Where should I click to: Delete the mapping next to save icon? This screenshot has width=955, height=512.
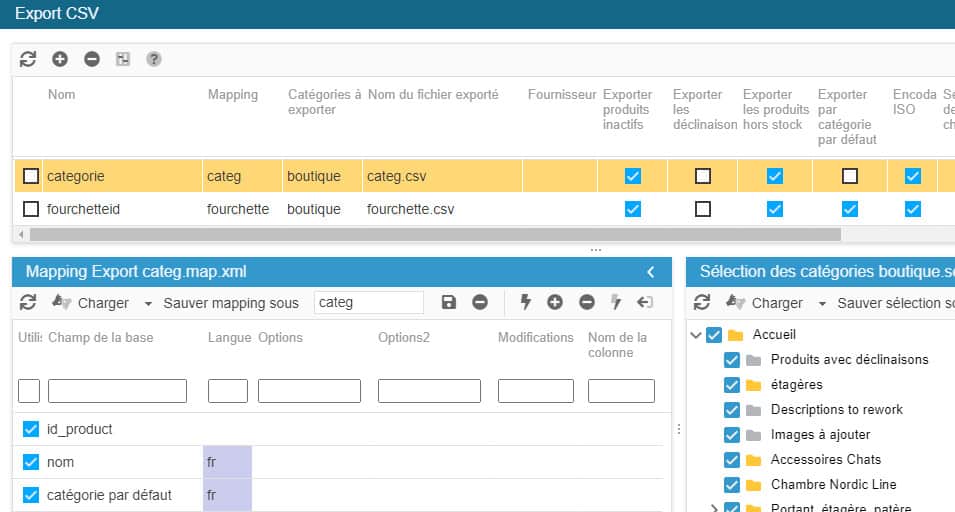(480, 302)
